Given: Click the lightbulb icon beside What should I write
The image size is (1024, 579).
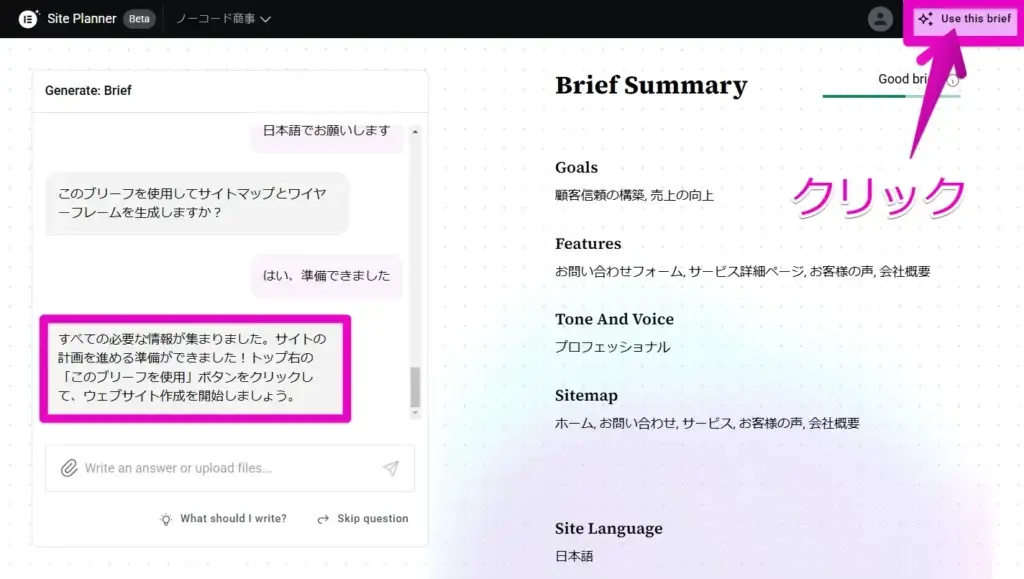Looking at the screenshot, I should (166, 519).
